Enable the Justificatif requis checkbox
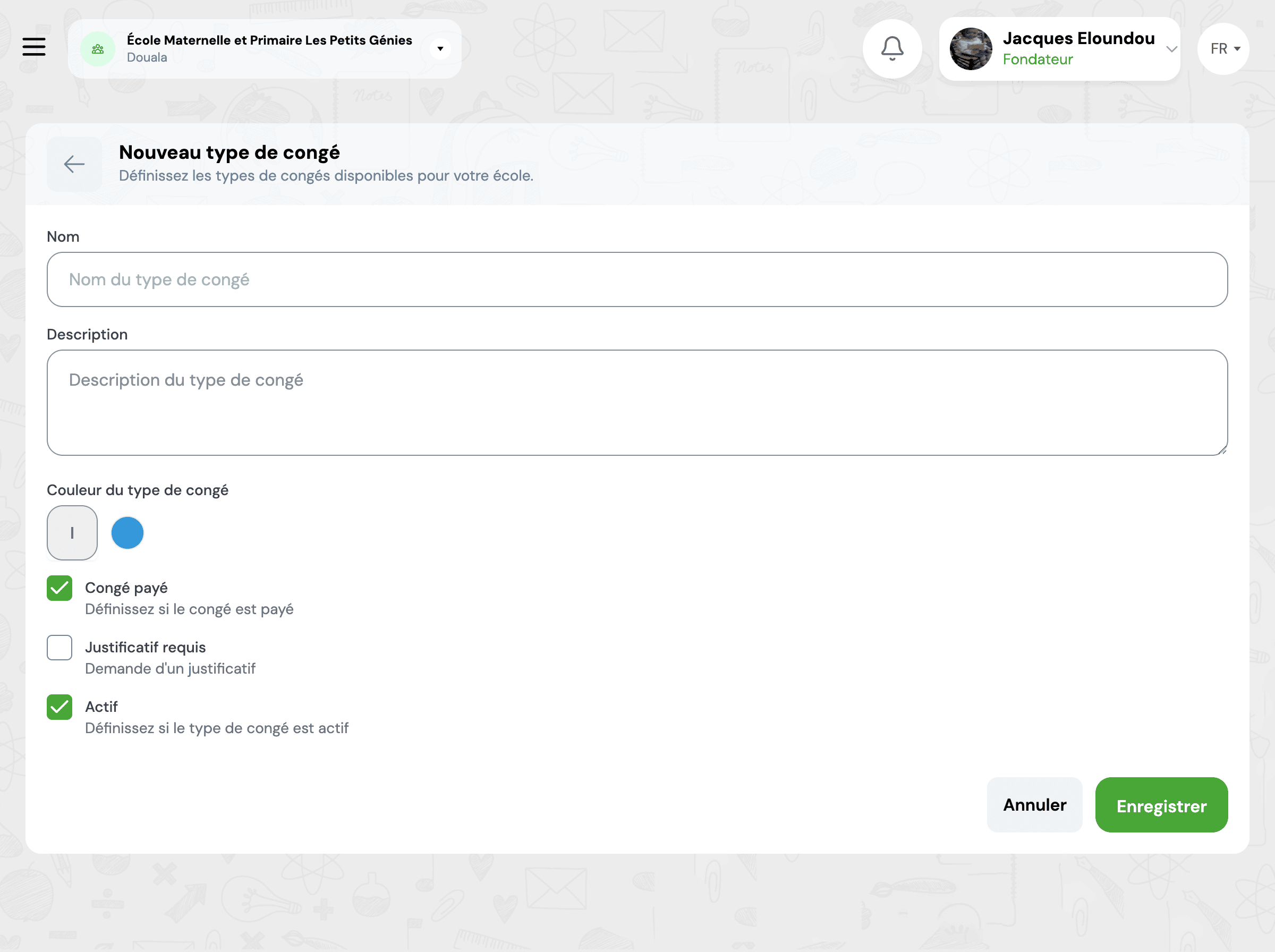Viewport: 1275px width, 952px height. pos(59,647)
